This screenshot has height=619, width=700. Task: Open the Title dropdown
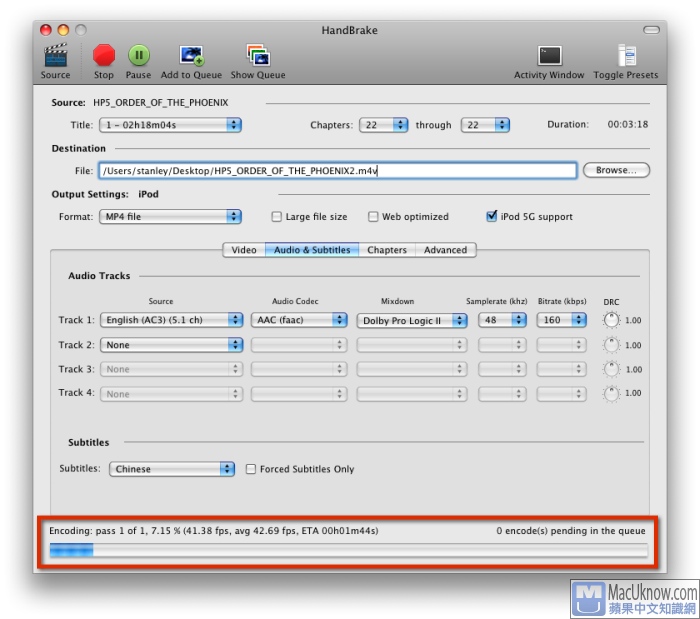(170, 125)
